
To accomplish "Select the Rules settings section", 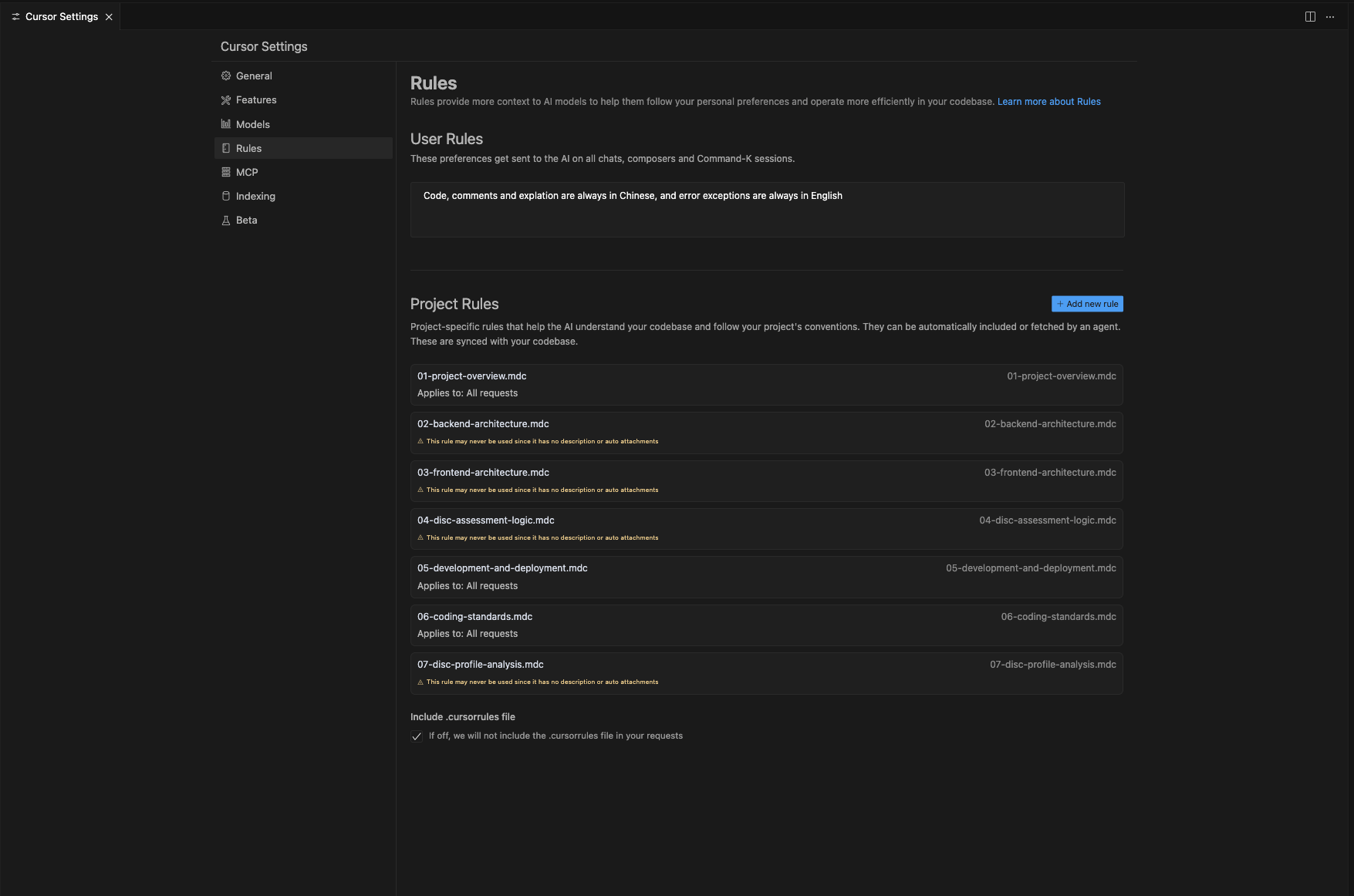I will (303, 148).
